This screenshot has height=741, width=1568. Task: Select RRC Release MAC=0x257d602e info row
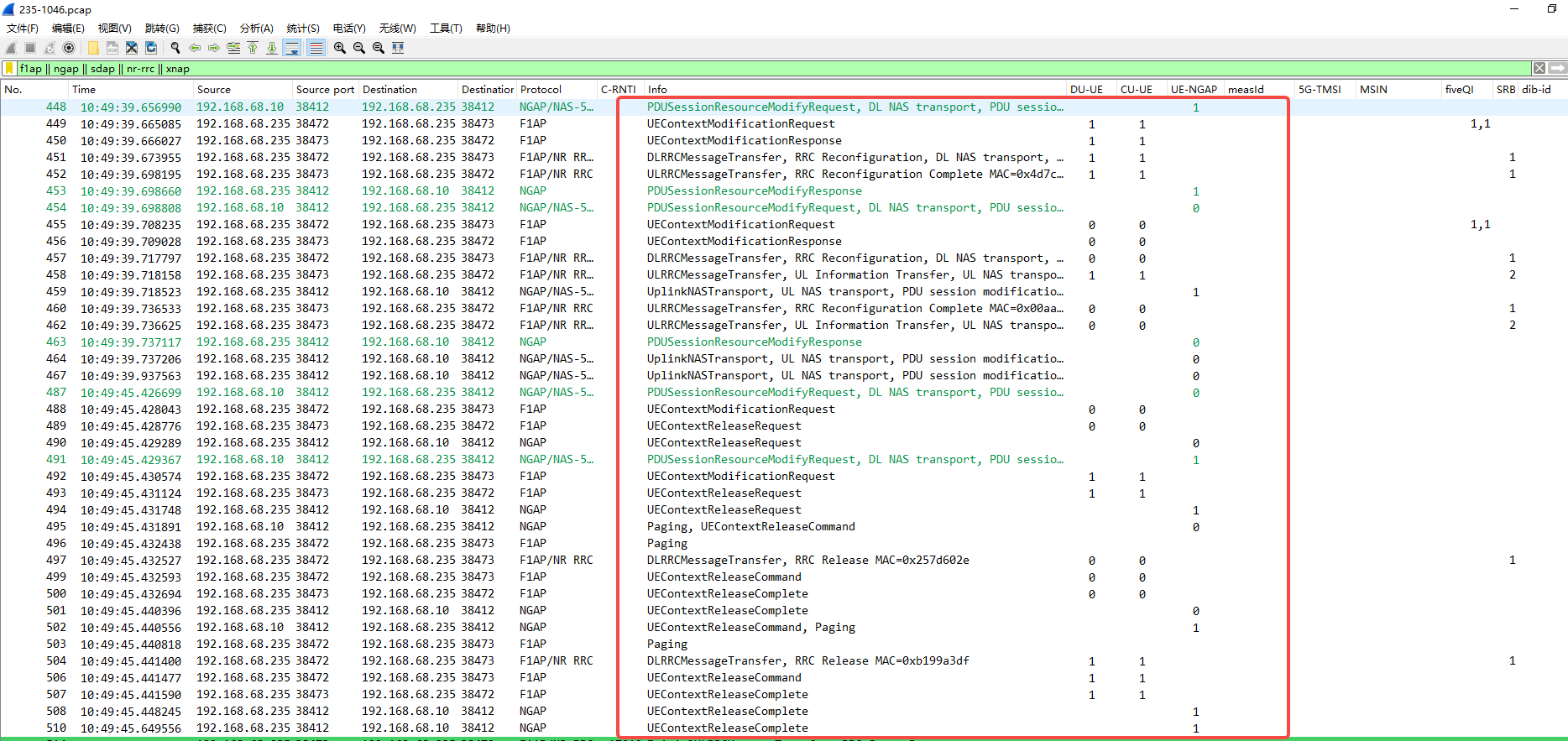click(x=808, y=560)
